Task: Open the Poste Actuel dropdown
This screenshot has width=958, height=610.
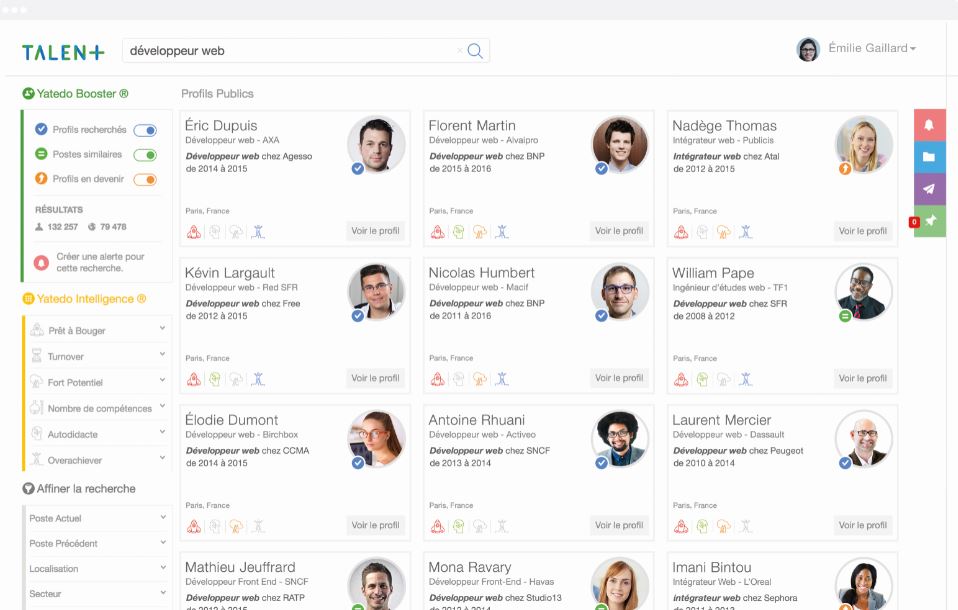Action: pyautogui.click(x=96, y=518)
